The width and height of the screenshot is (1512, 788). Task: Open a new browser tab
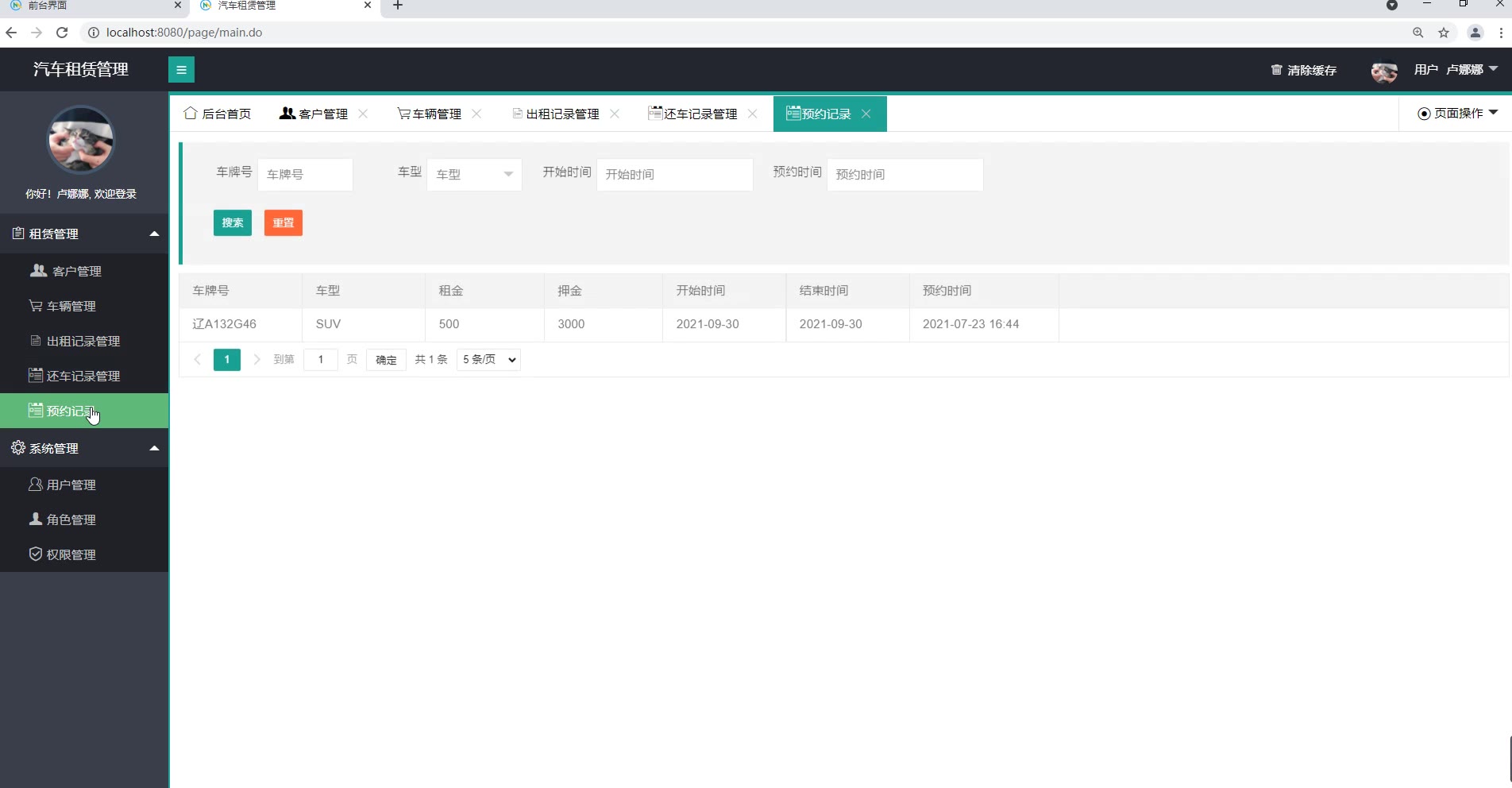[398, 6]
